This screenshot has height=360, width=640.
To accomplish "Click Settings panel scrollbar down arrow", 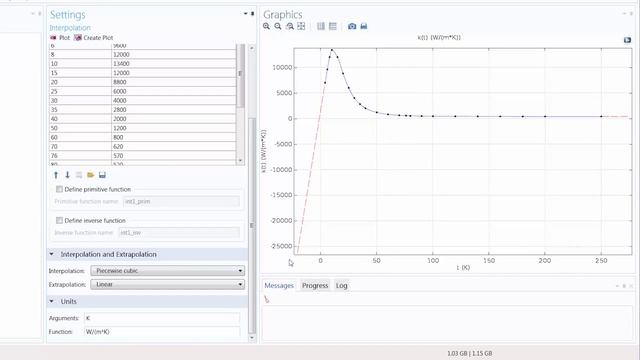I will pyautogui.click(x=252, y=337).
